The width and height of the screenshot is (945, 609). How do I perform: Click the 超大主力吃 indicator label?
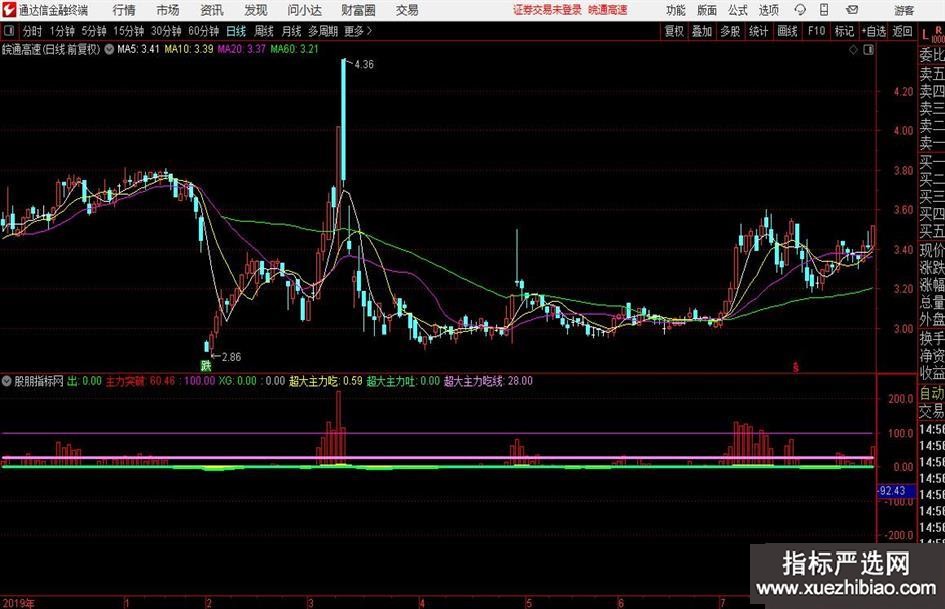click(x=315, y=381)
